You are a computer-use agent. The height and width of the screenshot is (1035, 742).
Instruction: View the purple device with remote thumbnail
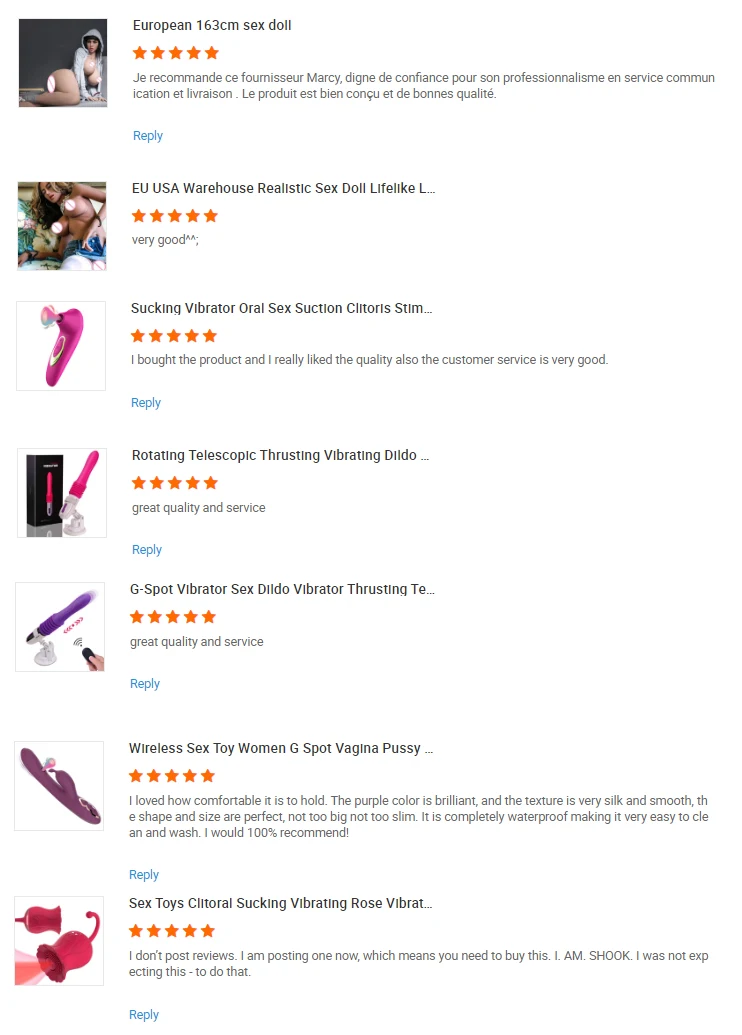60,627
